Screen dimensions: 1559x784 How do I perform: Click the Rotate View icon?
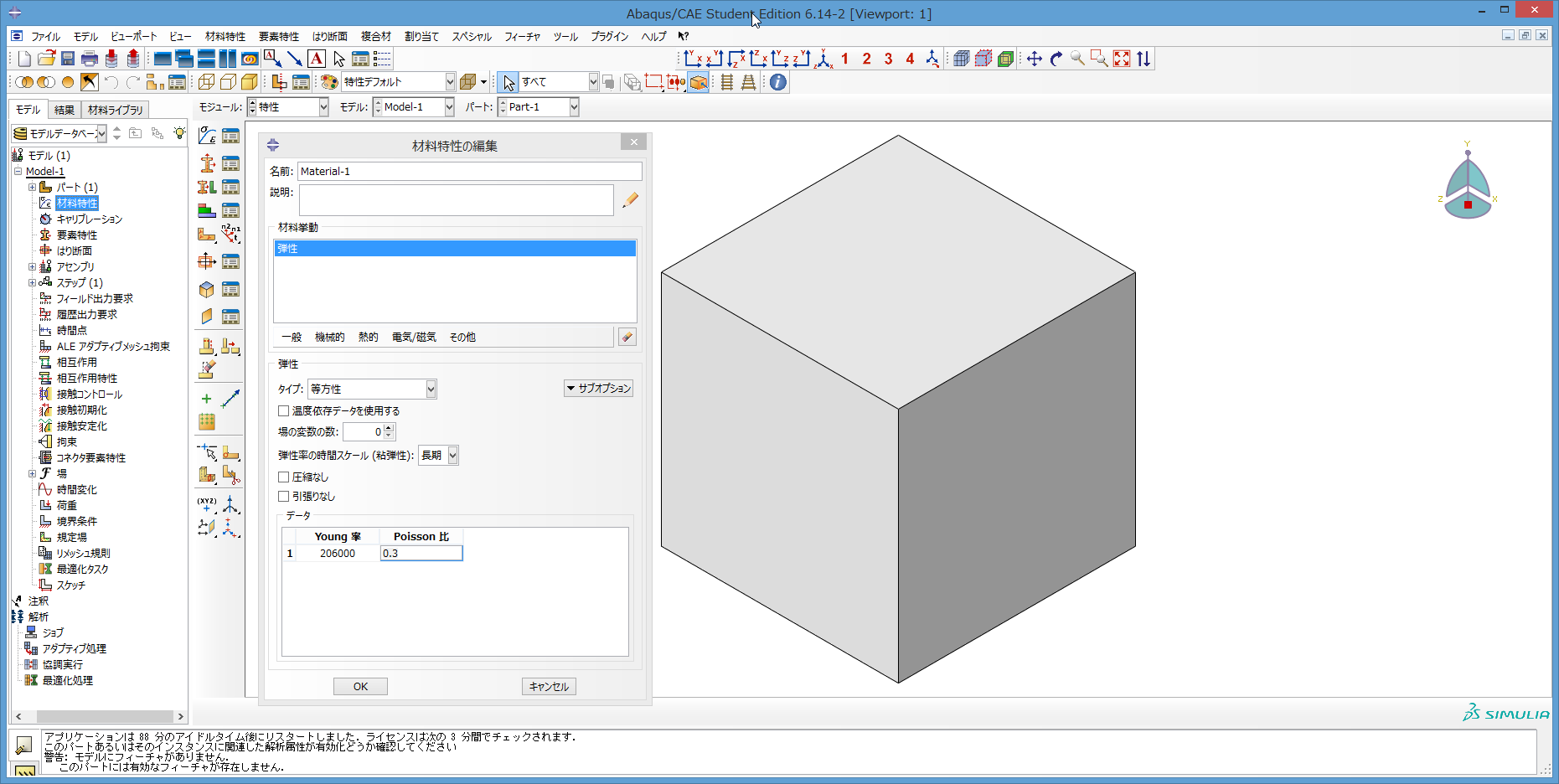point(1056,59)
